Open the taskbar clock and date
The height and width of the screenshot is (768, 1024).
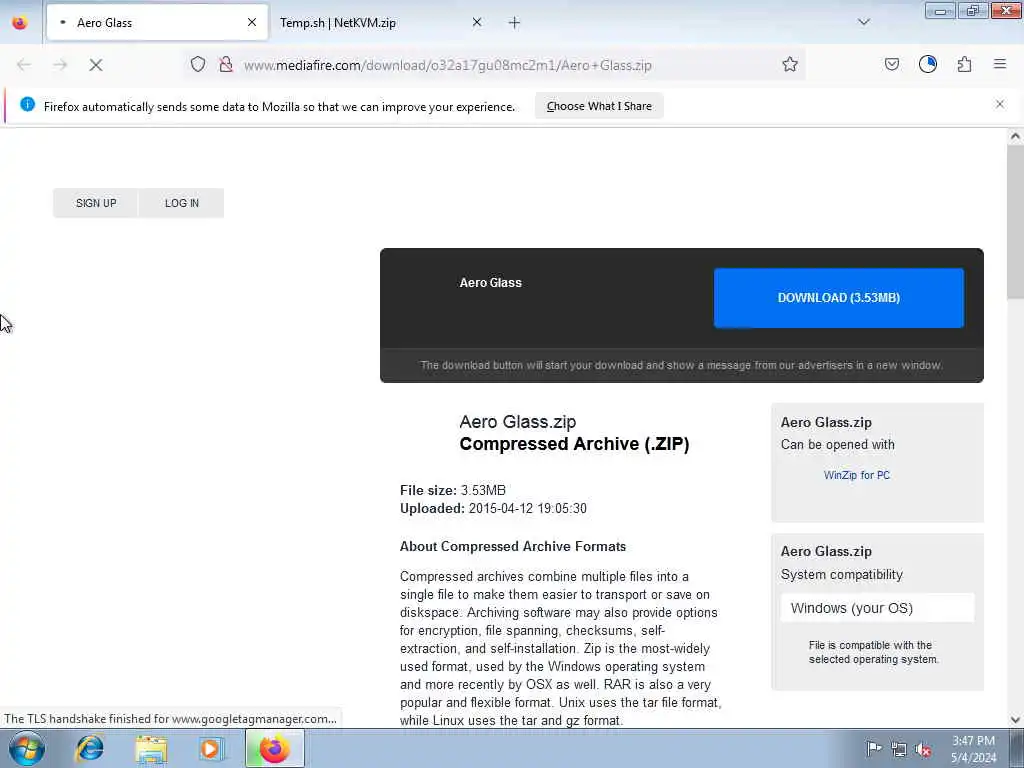[973, 749]
